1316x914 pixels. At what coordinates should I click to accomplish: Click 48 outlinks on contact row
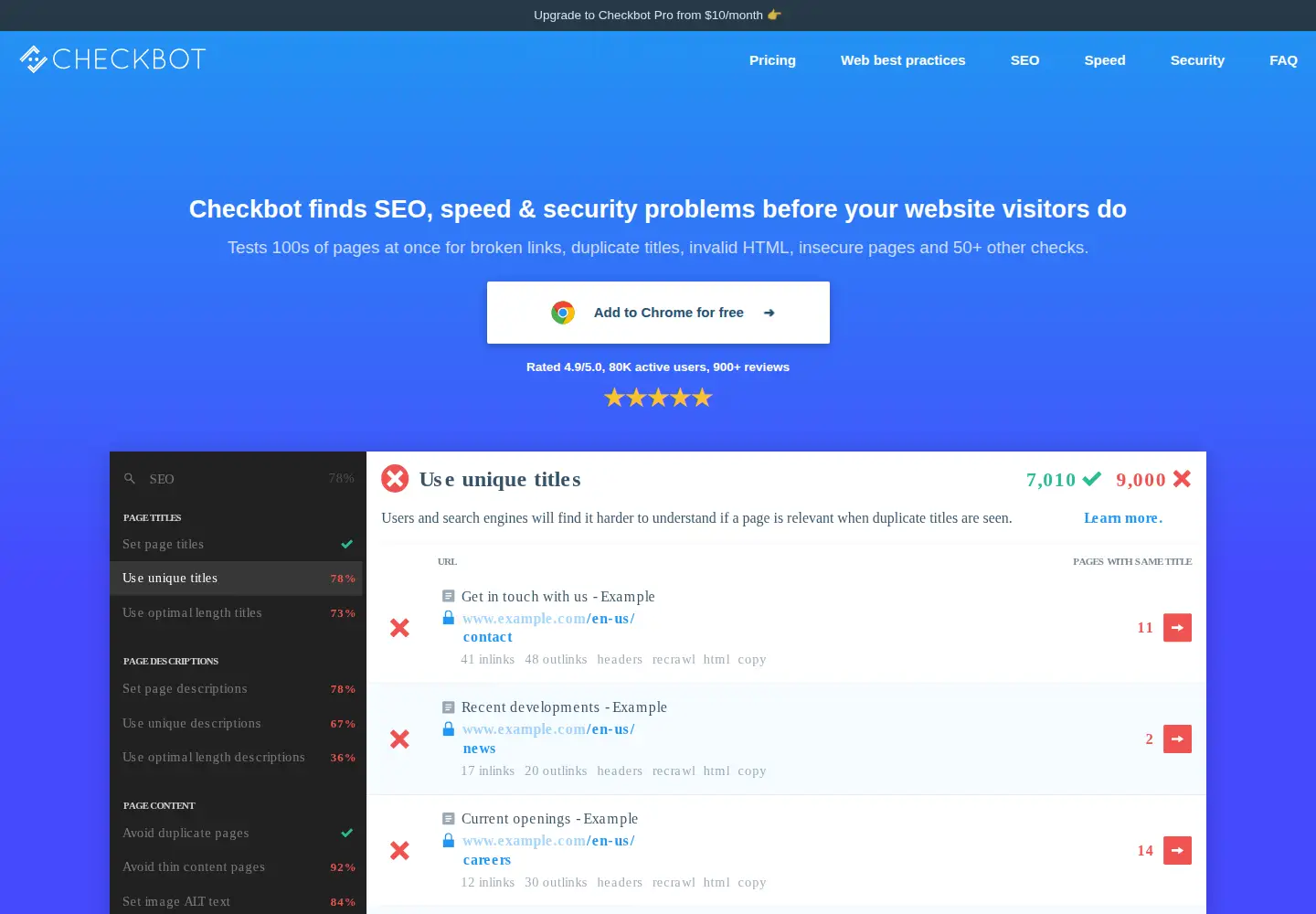[x=556, y=660]
